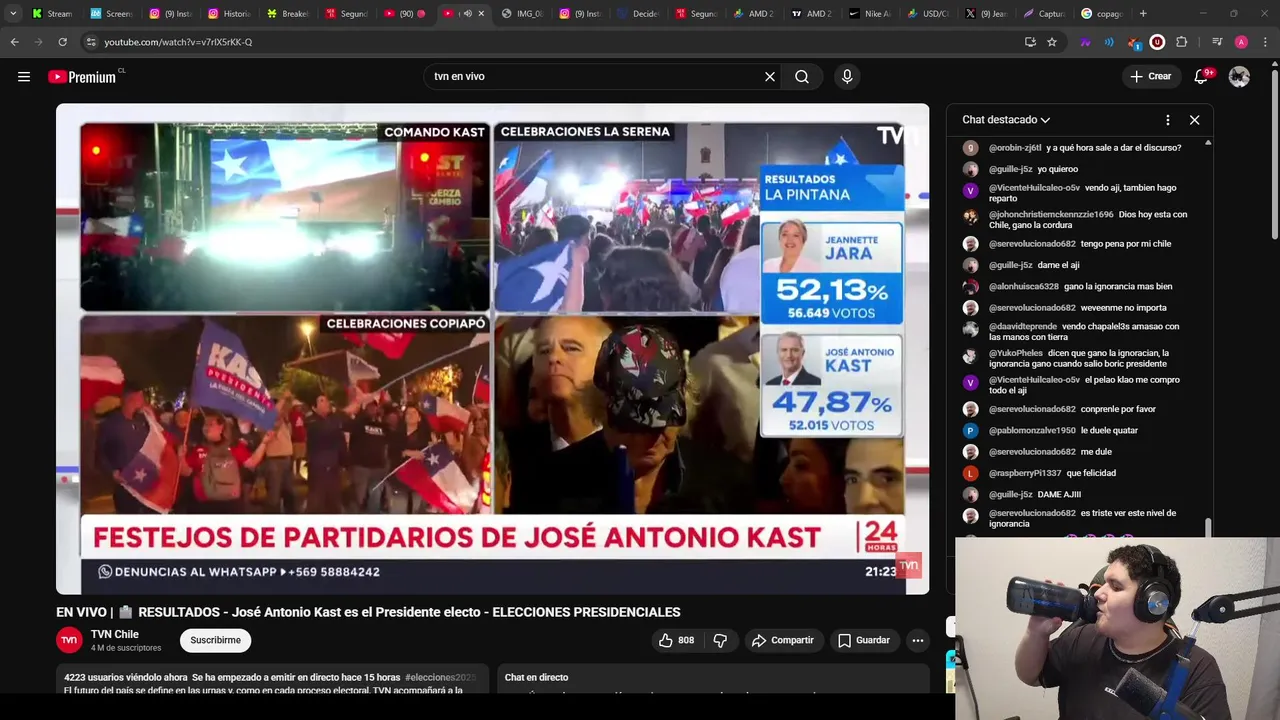Screen dimensions: 1280x720
Task: Open the browser three-dot menu
Action: (1265, 42)
